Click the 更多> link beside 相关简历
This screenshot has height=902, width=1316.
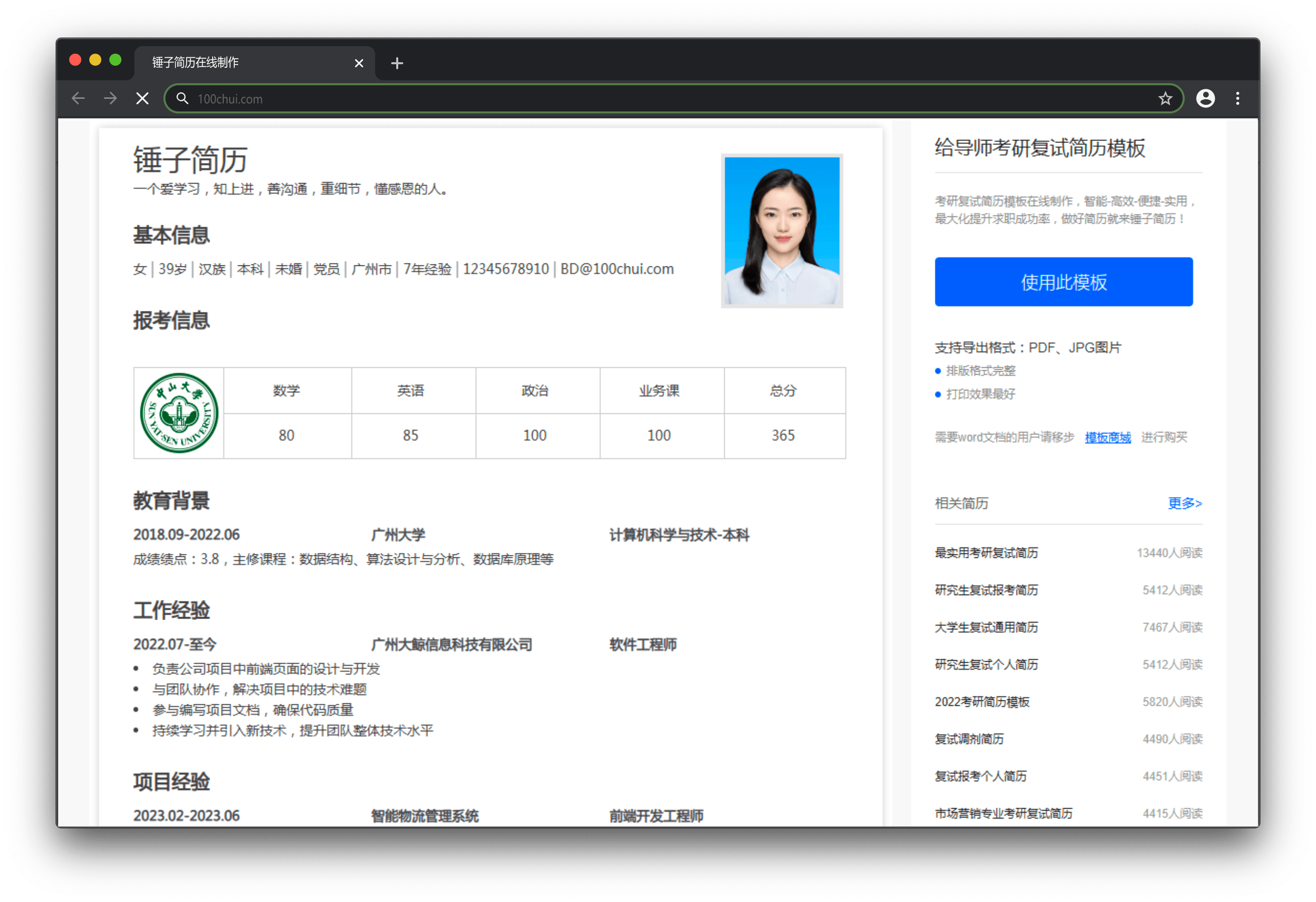point(1185,503)
